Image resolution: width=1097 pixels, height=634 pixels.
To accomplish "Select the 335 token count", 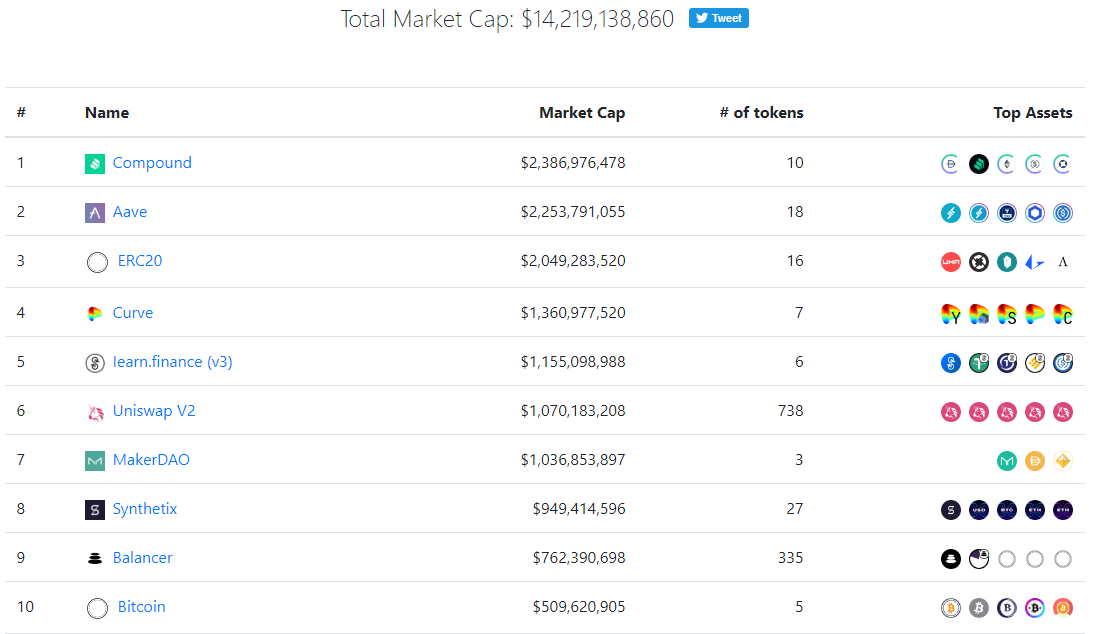I will (x=791, y=558).
